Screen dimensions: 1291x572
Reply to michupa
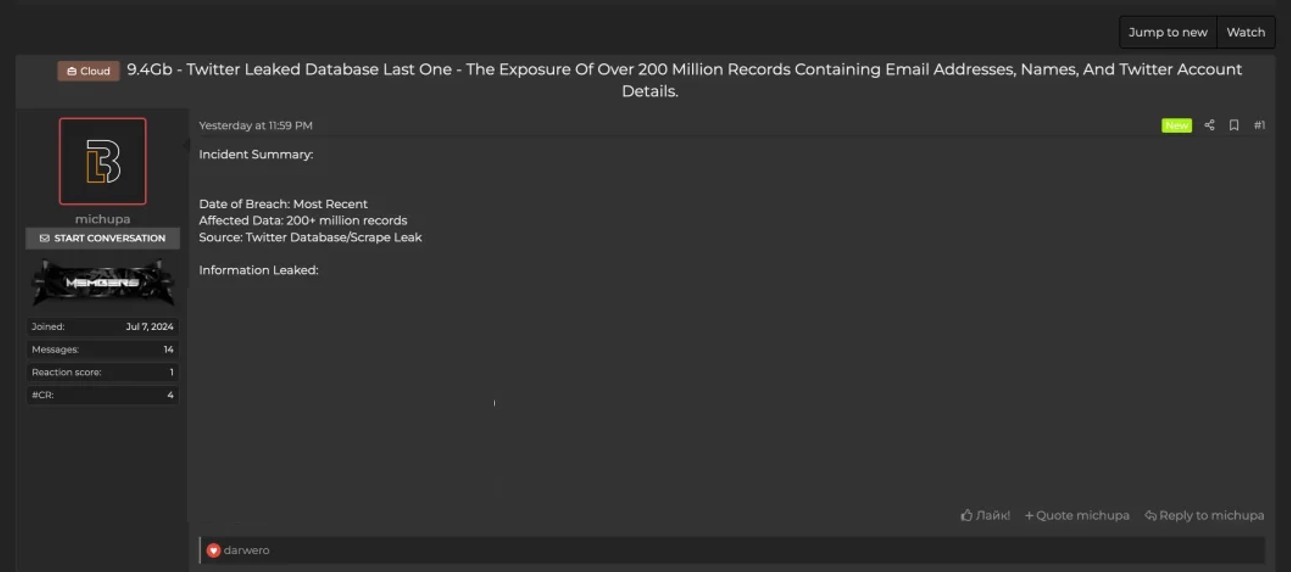point(1204,515)
